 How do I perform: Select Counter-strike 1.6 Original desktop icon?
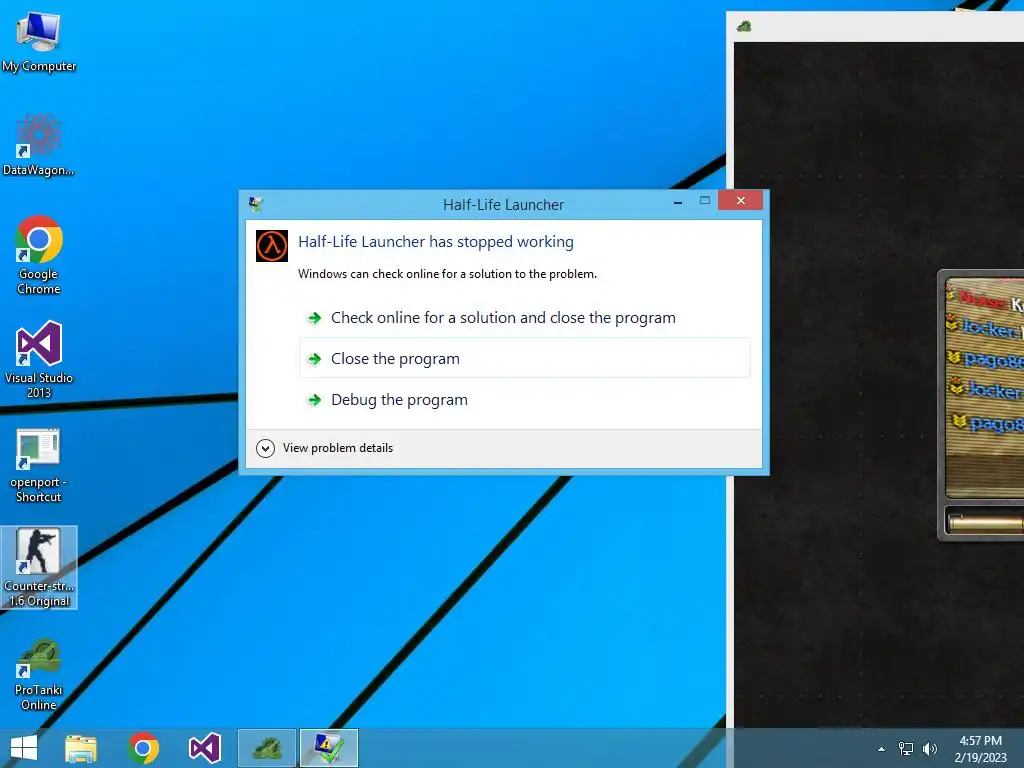point(39,568)
